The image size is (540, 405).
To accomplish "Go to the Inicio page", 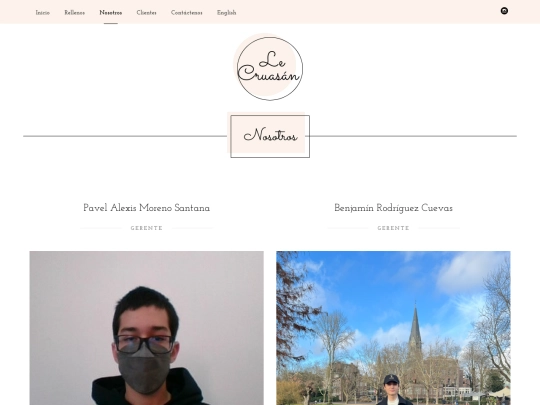I will pos(43,13).
